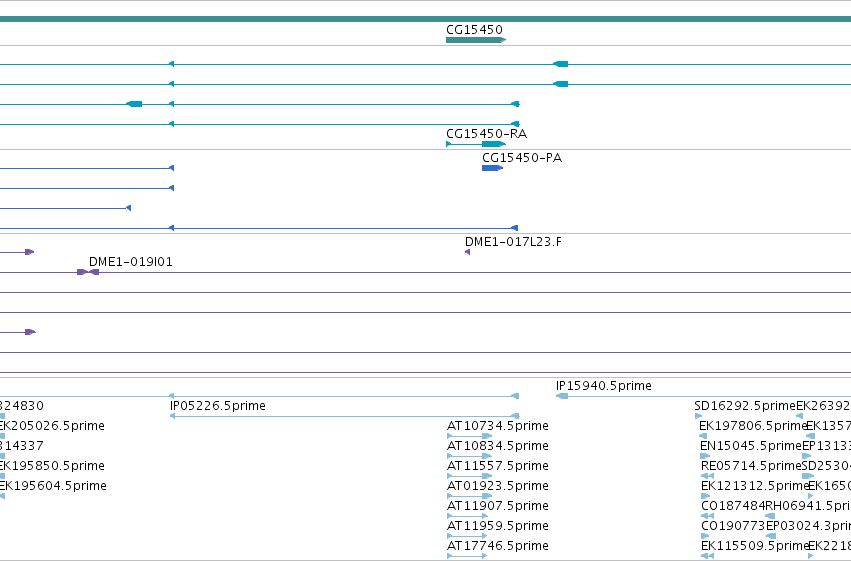Select small arrow under EK197806.5prime

[x=703, y=436]
